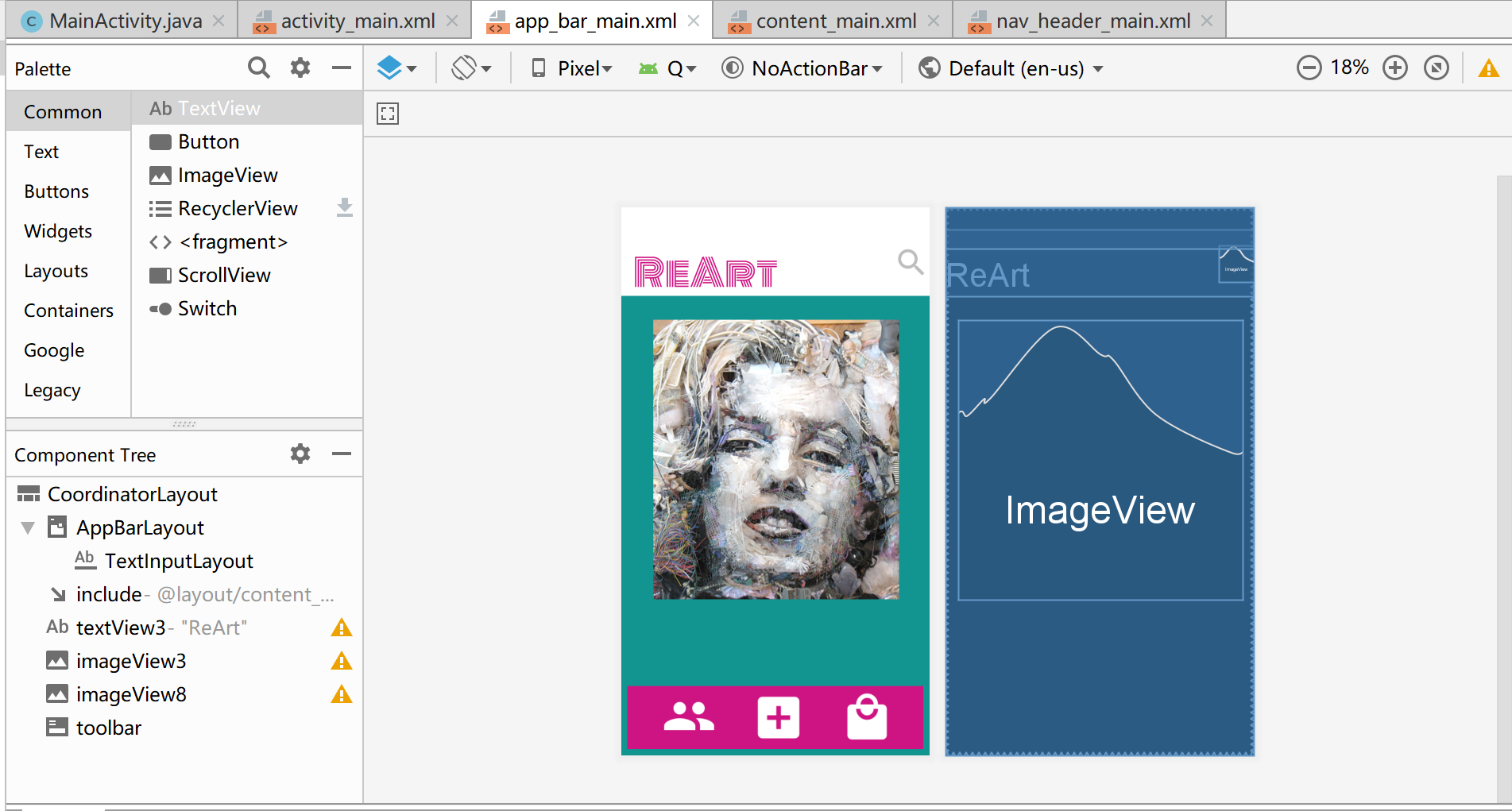The image size is (1512, 811).
Task: Select portrait artwork image in design preview
Action: [x=776, y=459]
